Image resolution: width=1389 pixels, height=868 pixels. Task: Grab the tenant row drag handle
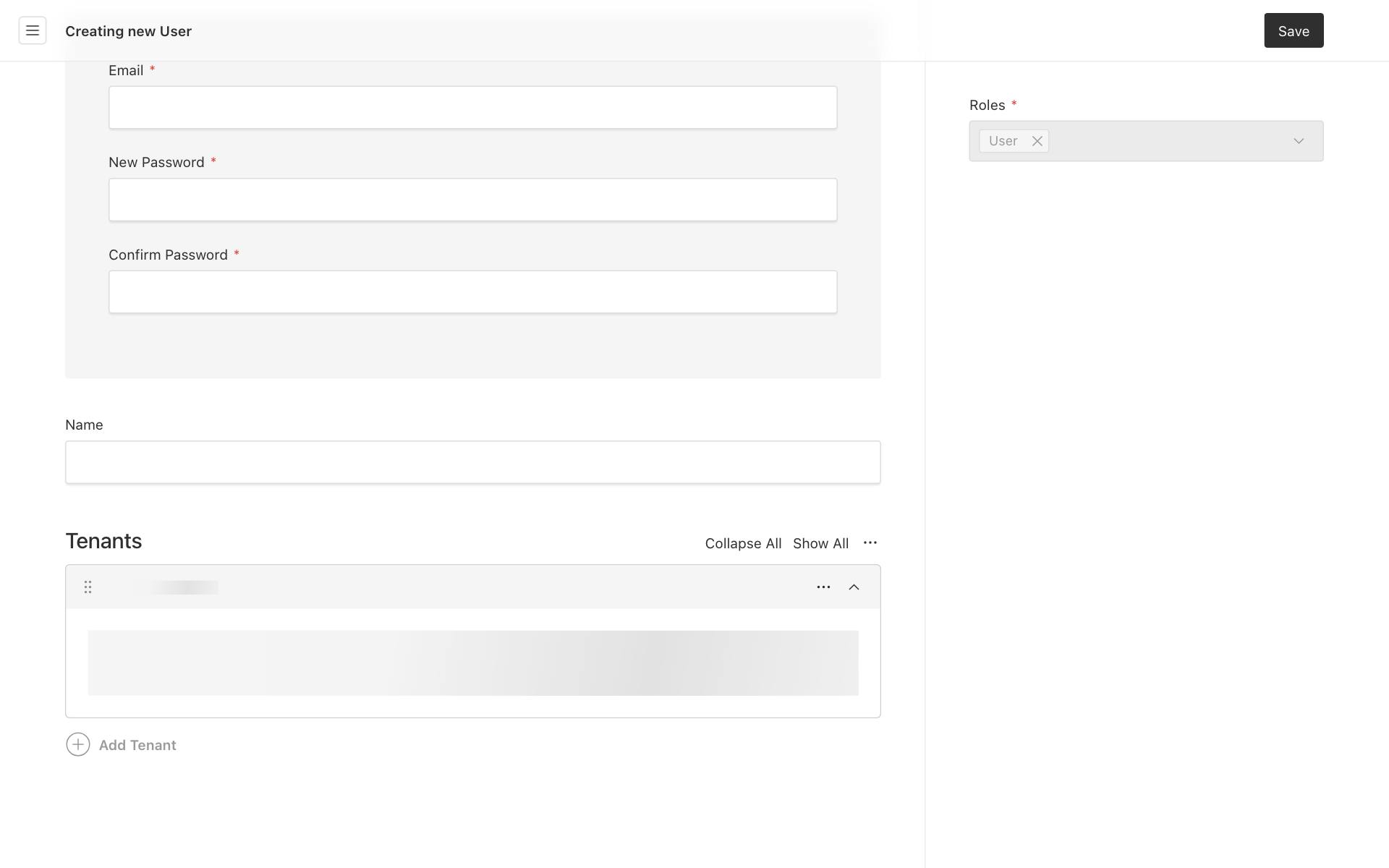click(x=88, y=587)
